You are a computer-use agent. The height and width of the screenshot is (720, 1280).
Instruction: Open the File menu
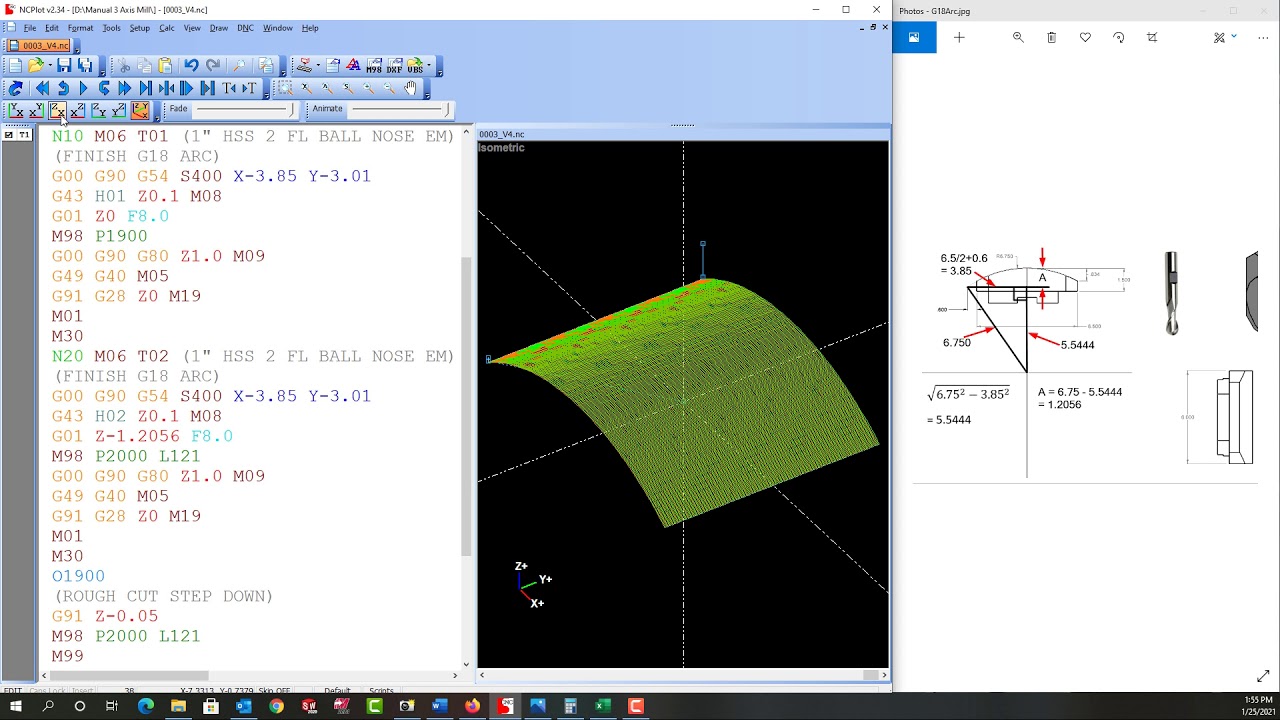tap(30, 28)
